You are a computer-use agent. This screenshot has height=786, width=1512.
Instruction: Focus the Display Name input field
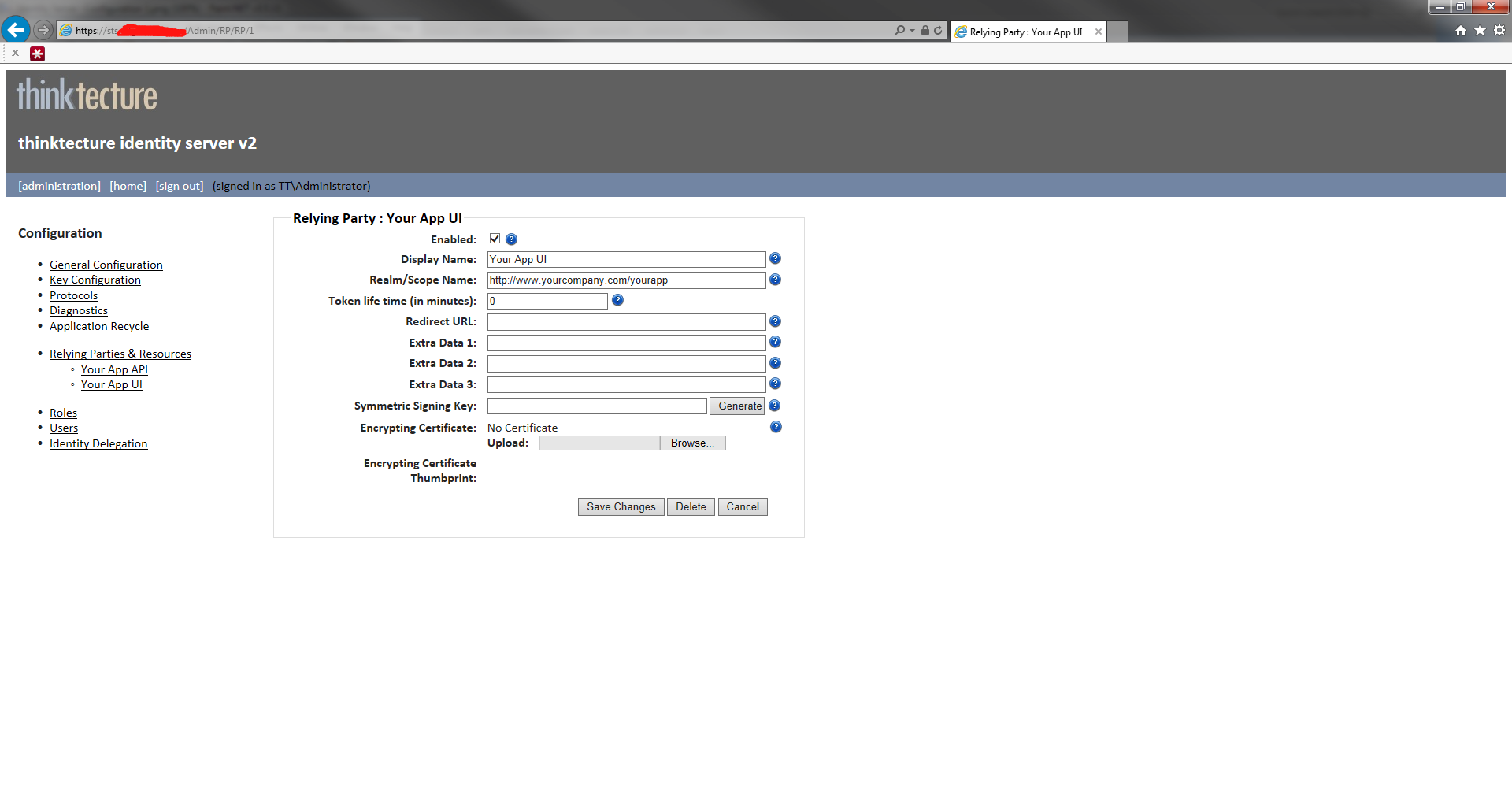click(626, 259)
